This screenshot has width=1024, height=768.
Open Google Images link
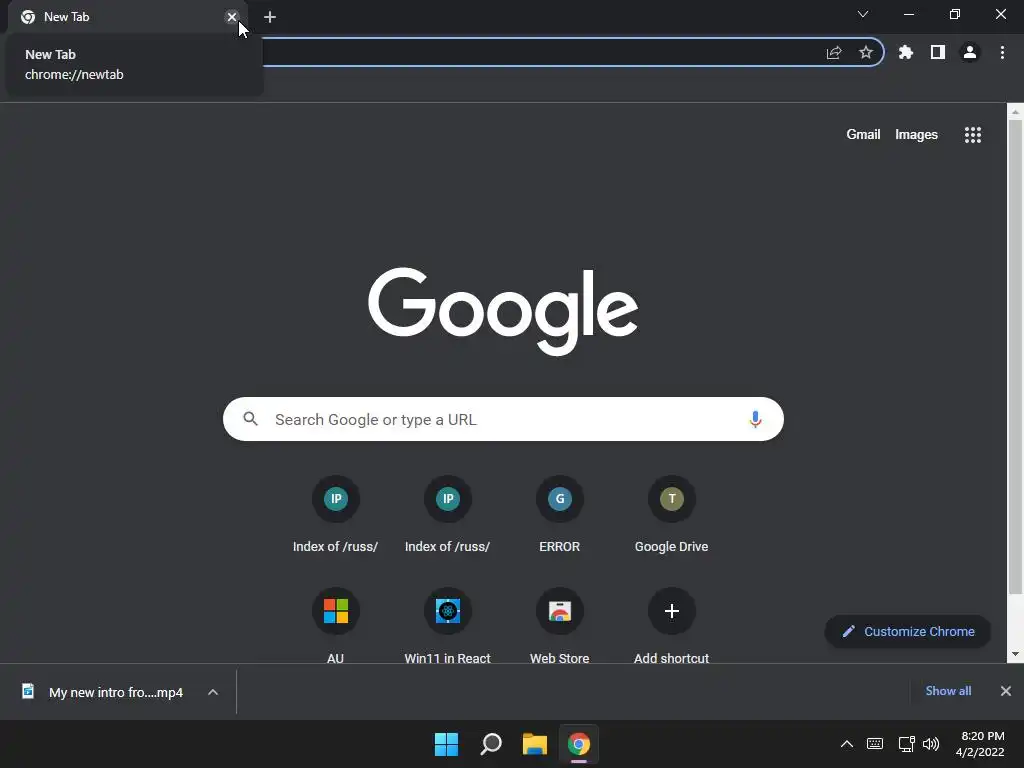916,135
